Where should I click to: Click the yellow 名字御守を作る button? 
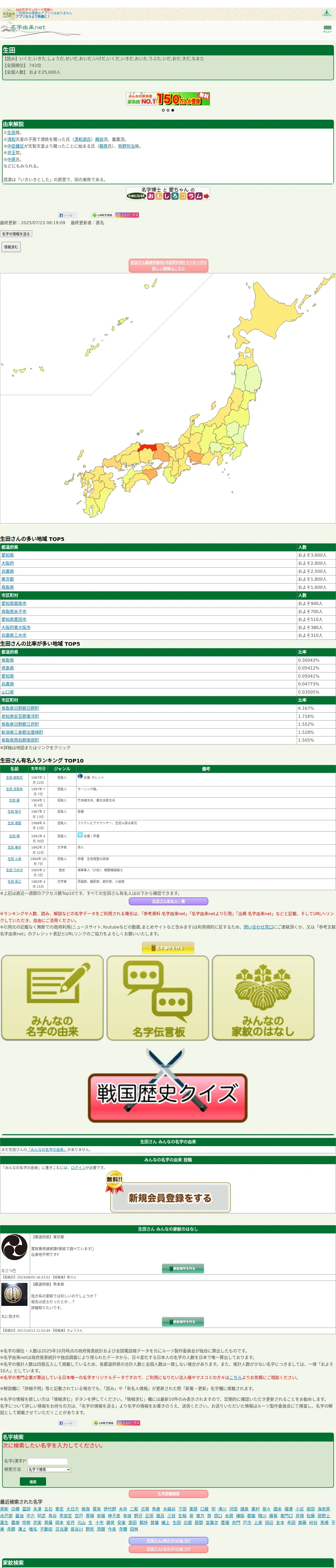168,948
